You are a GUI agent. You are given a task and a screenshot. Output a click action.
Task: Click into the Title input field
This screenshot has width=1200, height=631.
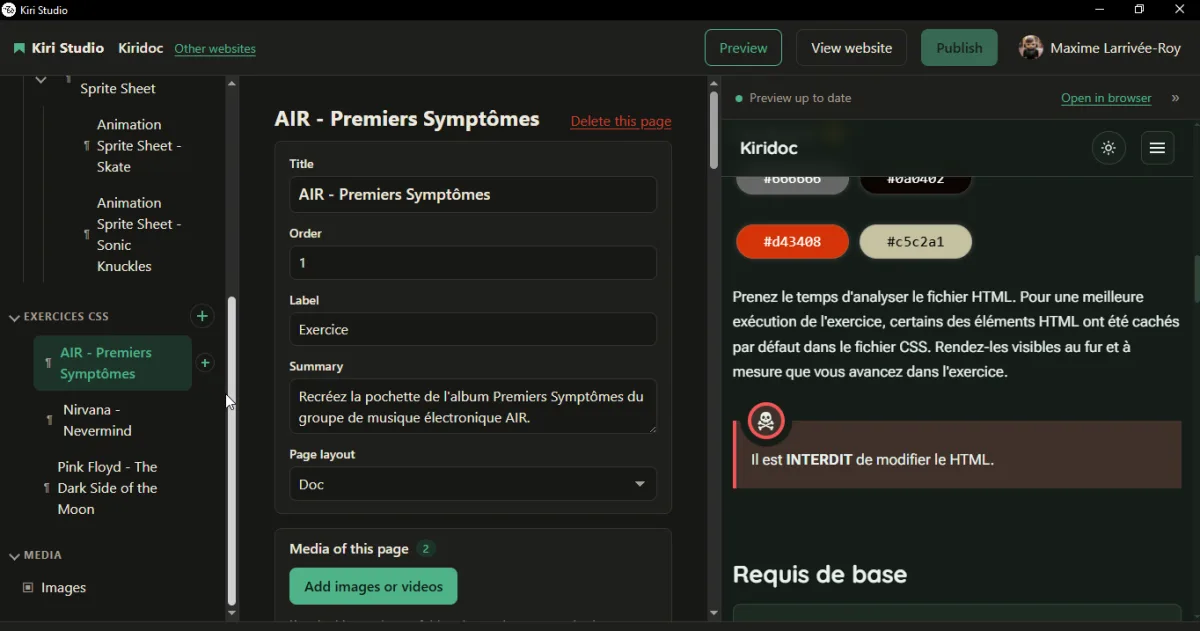473,195
